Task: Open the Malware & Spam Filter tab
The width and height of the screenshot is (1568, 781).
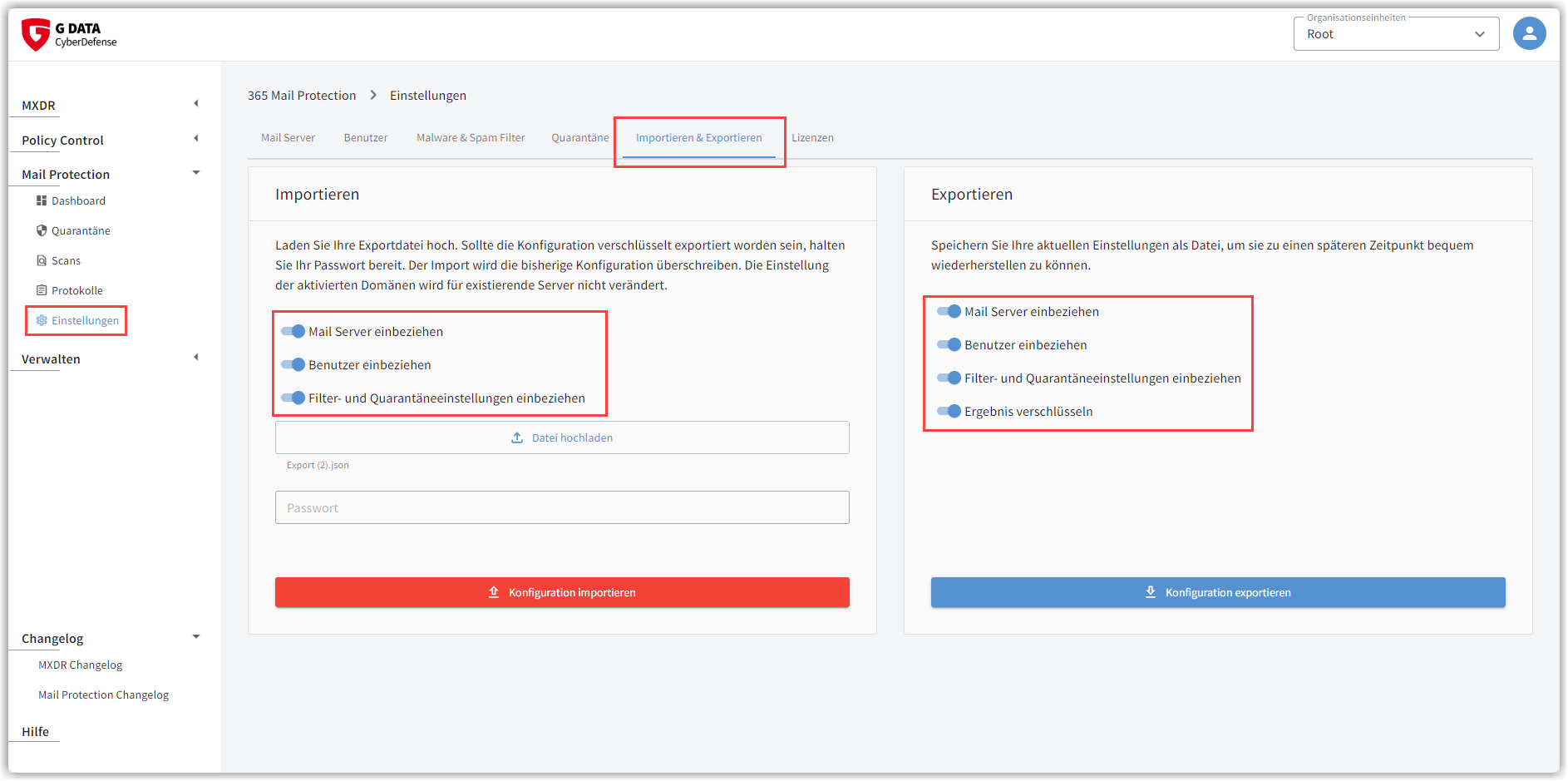Action: tap(471, 138)
